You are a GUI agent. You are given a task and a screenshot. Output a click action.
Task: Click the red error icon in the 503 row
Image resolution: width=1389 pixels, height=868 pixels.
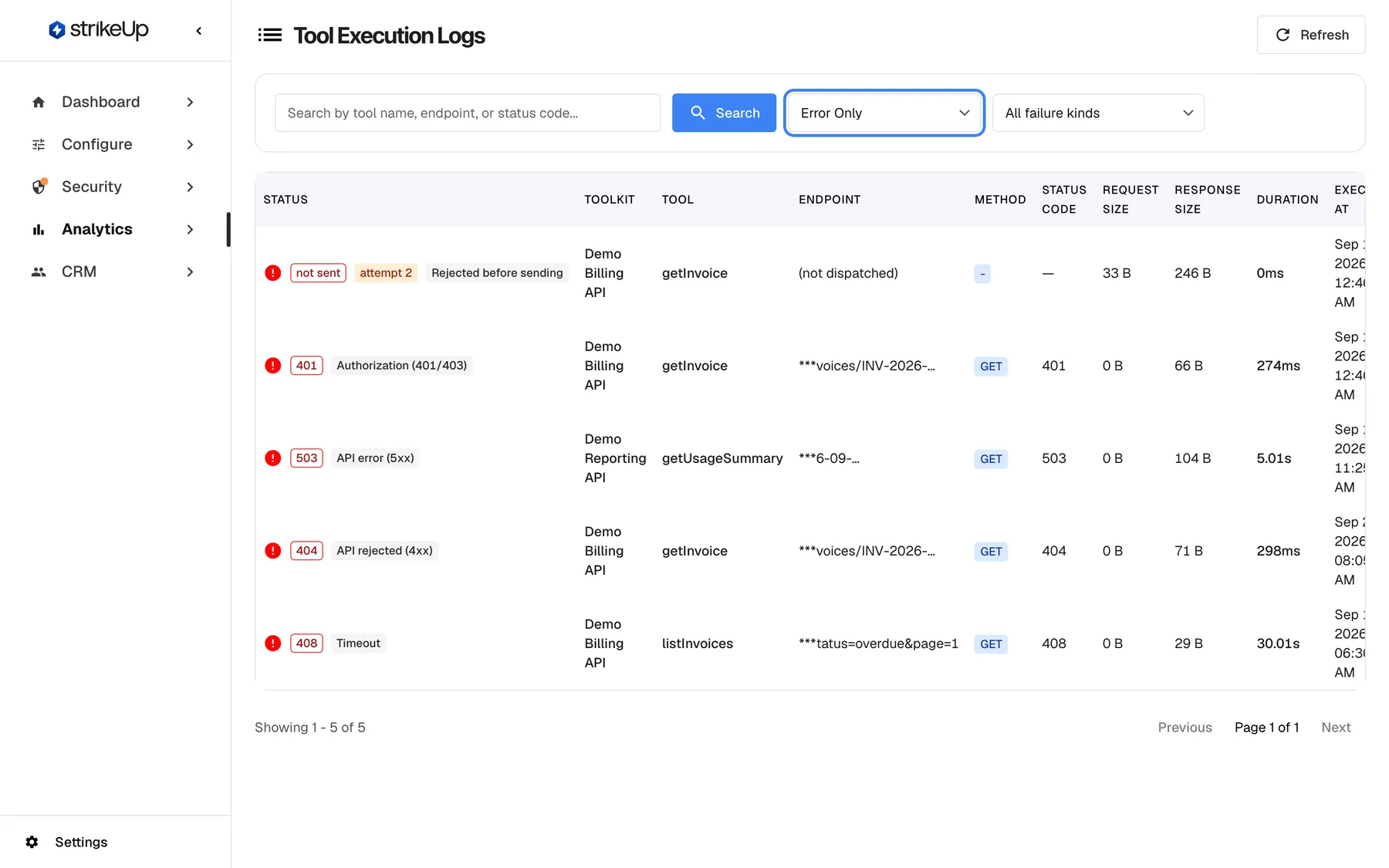coord(272,458)
